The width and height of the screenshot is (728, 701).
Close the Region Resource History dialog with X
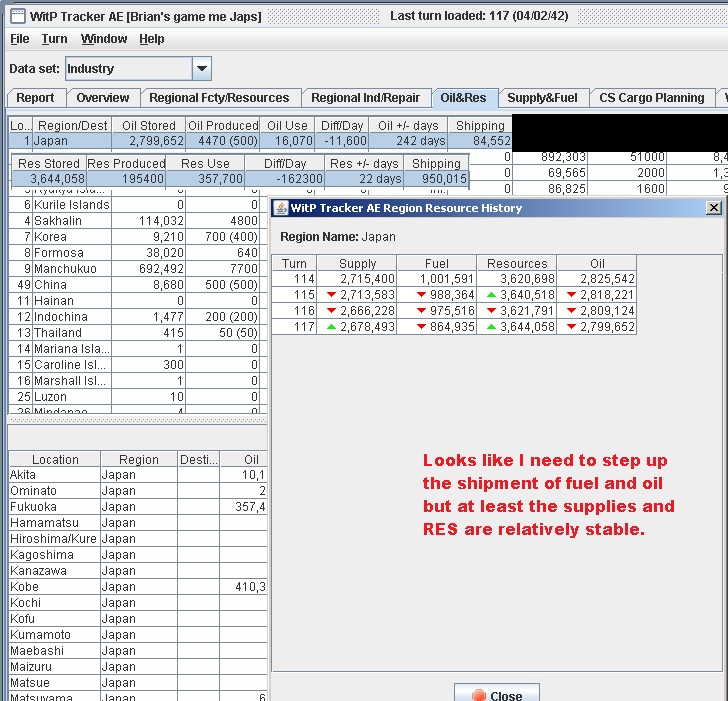pos(714,208)
